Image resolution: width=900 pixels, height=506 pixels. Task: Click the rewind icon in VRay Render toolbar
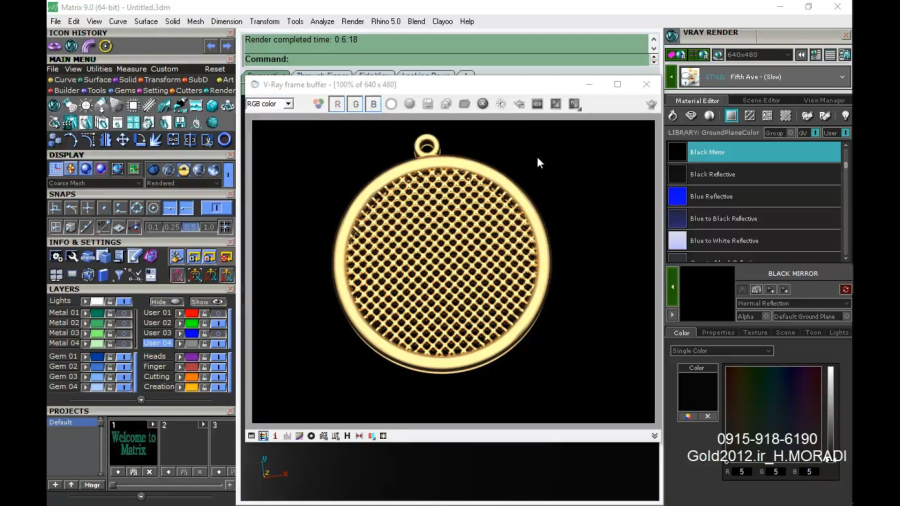coord(801,55)
